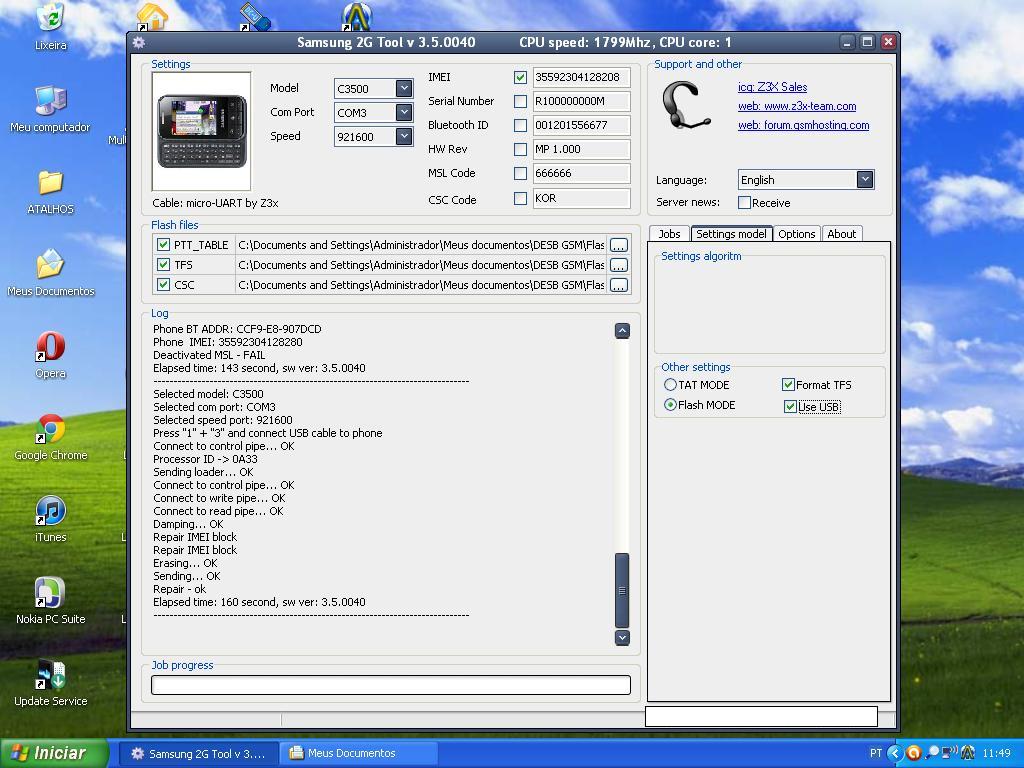Select the Flash MODE radio button
Viewport: 1024px width, 768px height.
[670, 405]
